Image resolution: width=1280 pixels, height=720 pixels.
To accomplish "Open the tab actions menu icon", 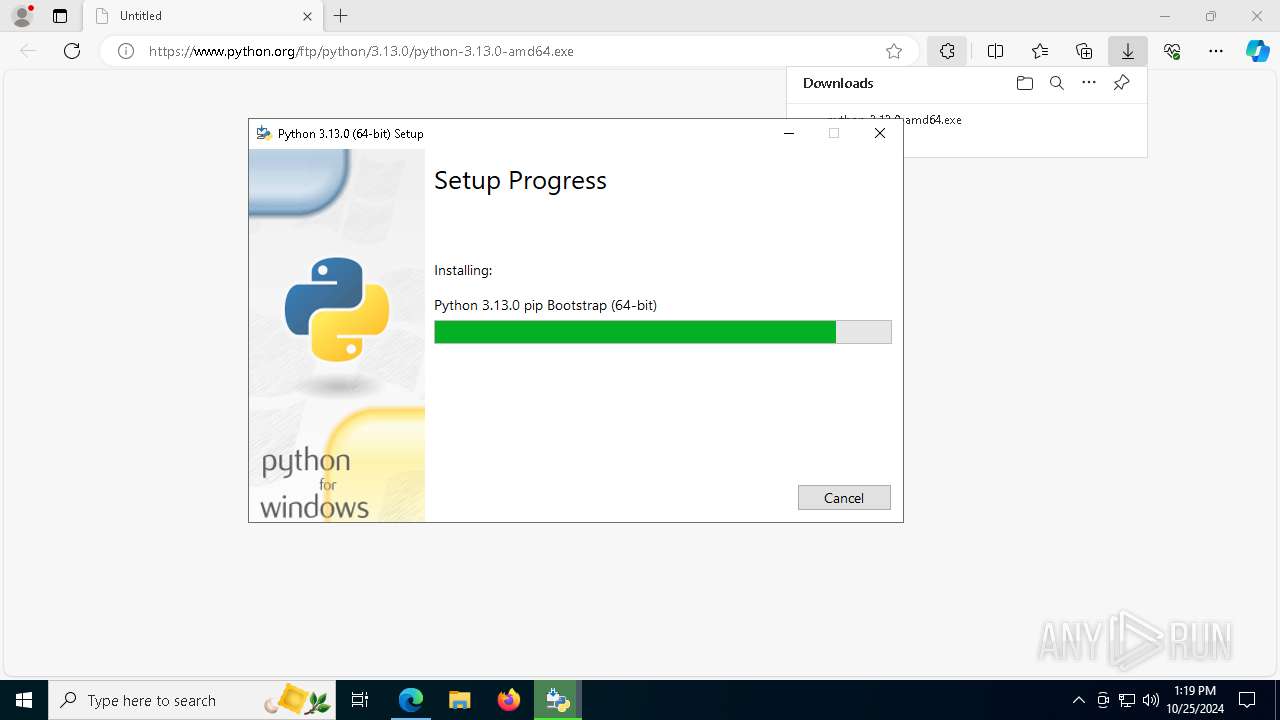I will pos(60,16).
